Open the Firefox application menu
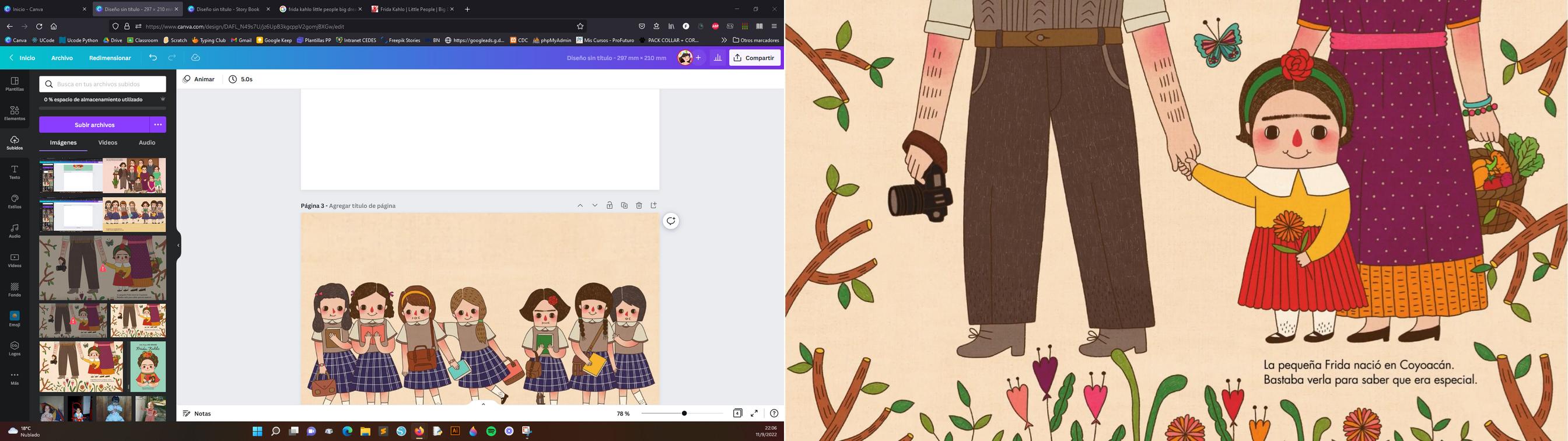 tap(773, 26)
